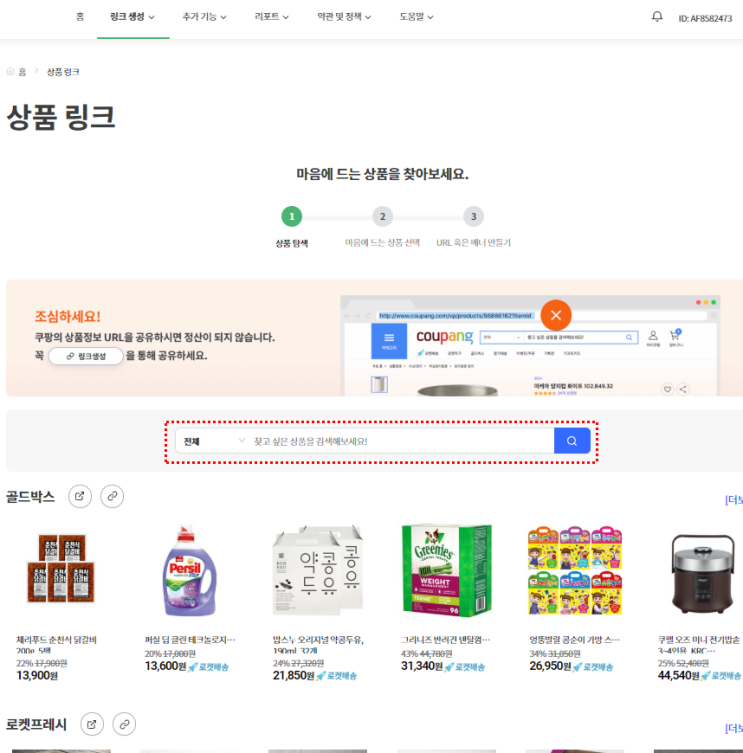Select the Persil detergent product image
Screen dimensions: 743x753
(x=190, y=570)
